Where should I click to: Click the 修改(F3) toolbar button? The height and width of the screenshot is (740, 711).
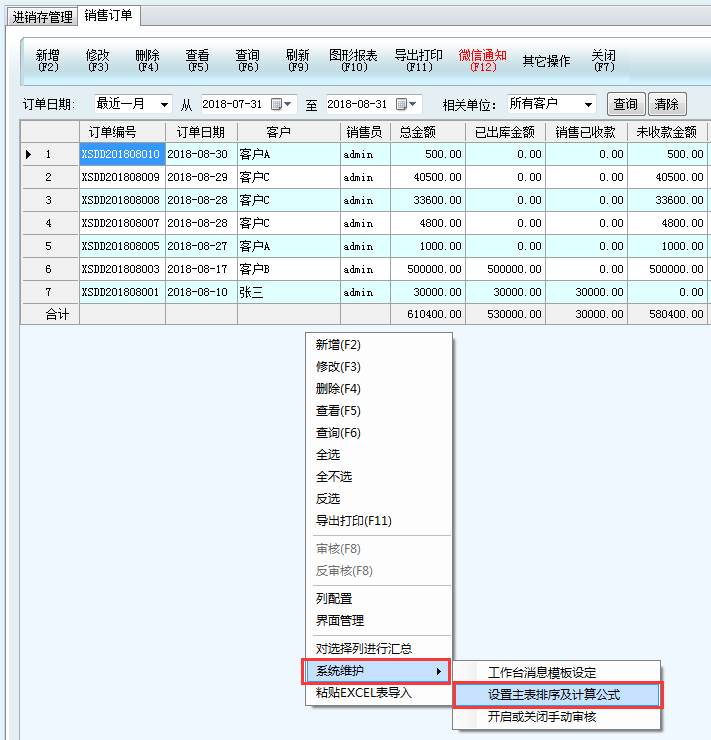click(98, 61)
